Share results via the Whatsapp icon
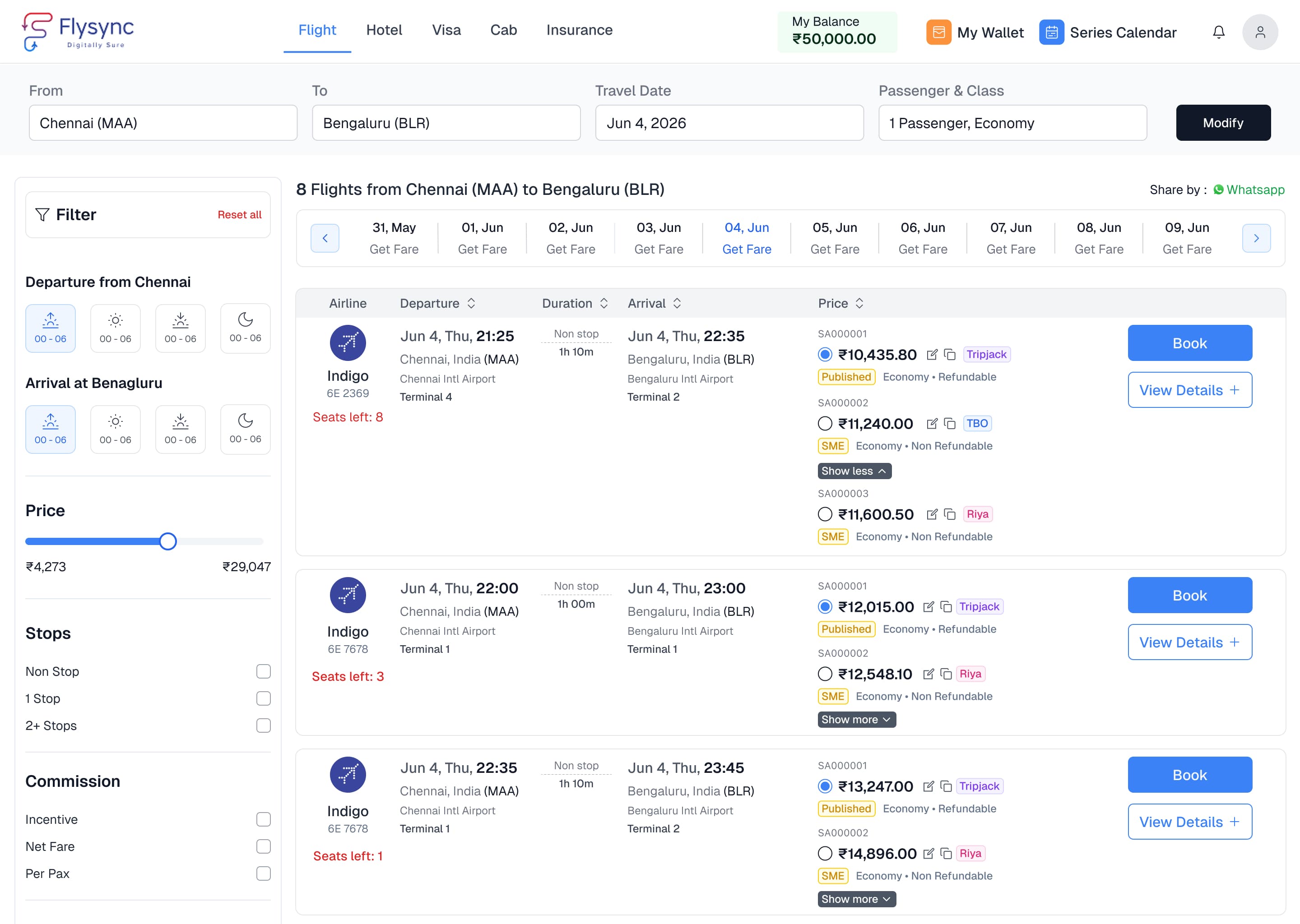1300x924 pixels. (1219, 189)
